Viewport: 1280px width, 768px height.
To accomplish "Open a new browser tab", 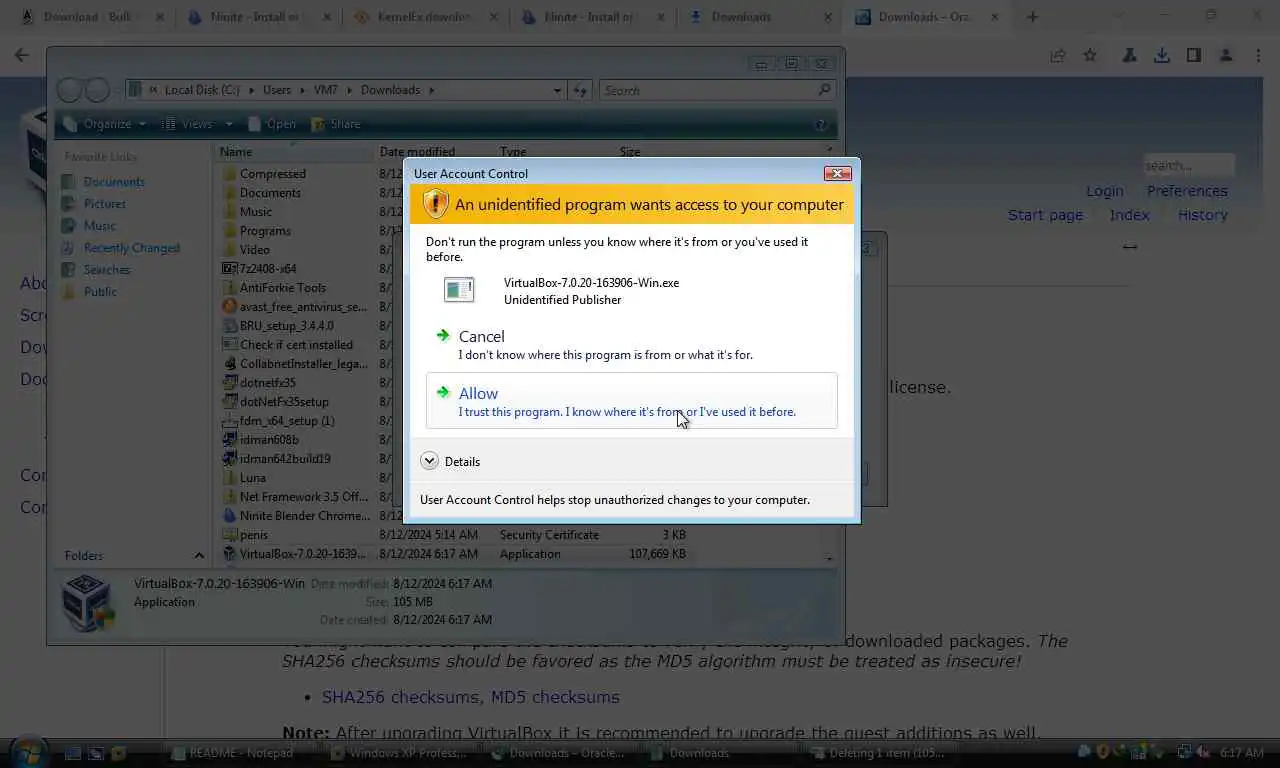I will [x=1033, y=17].
